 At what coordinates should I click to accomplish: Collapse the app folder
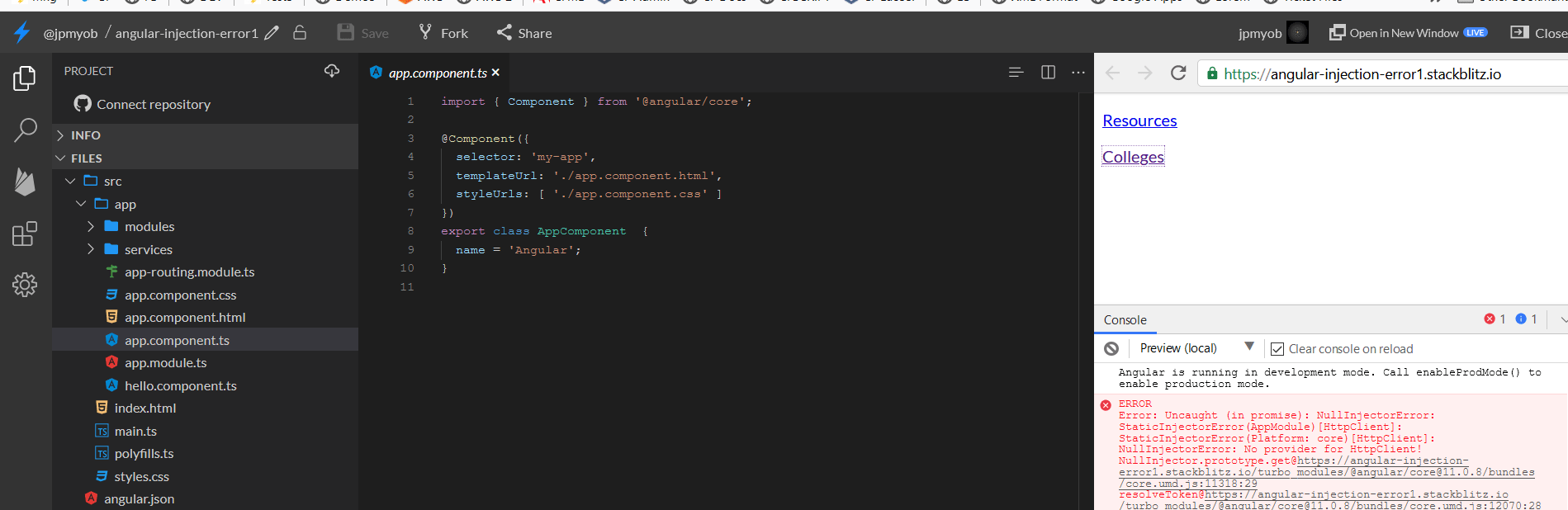coord(205,204)
